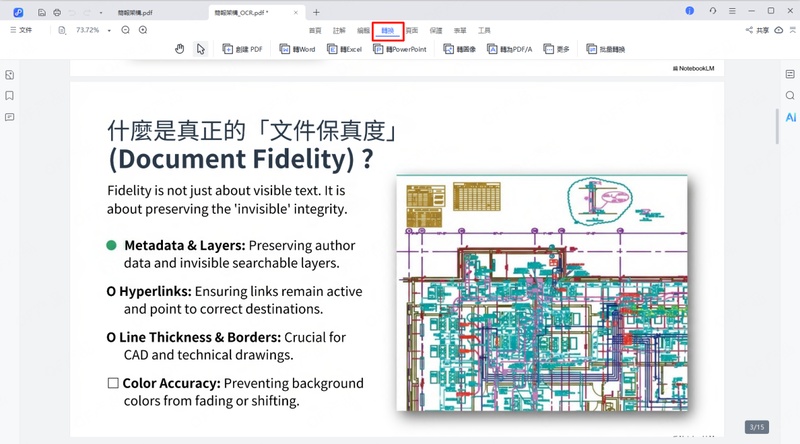The height and width of the screenshot is (444, 800).
Task: Click the "Color Accuracy:" bold text
Action: pyautogui.click(x=171, y=383)
